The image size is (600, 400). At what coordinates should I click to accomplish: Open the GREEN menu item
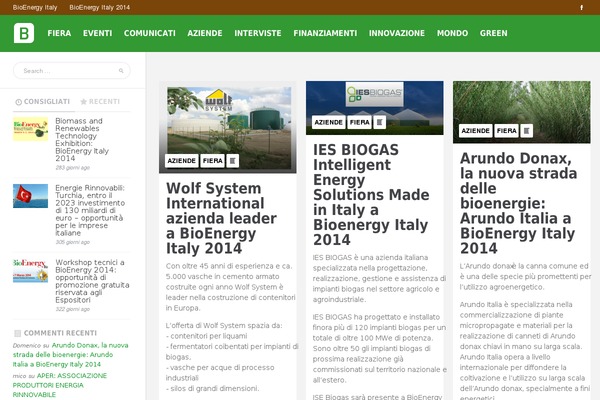(494, 33)
